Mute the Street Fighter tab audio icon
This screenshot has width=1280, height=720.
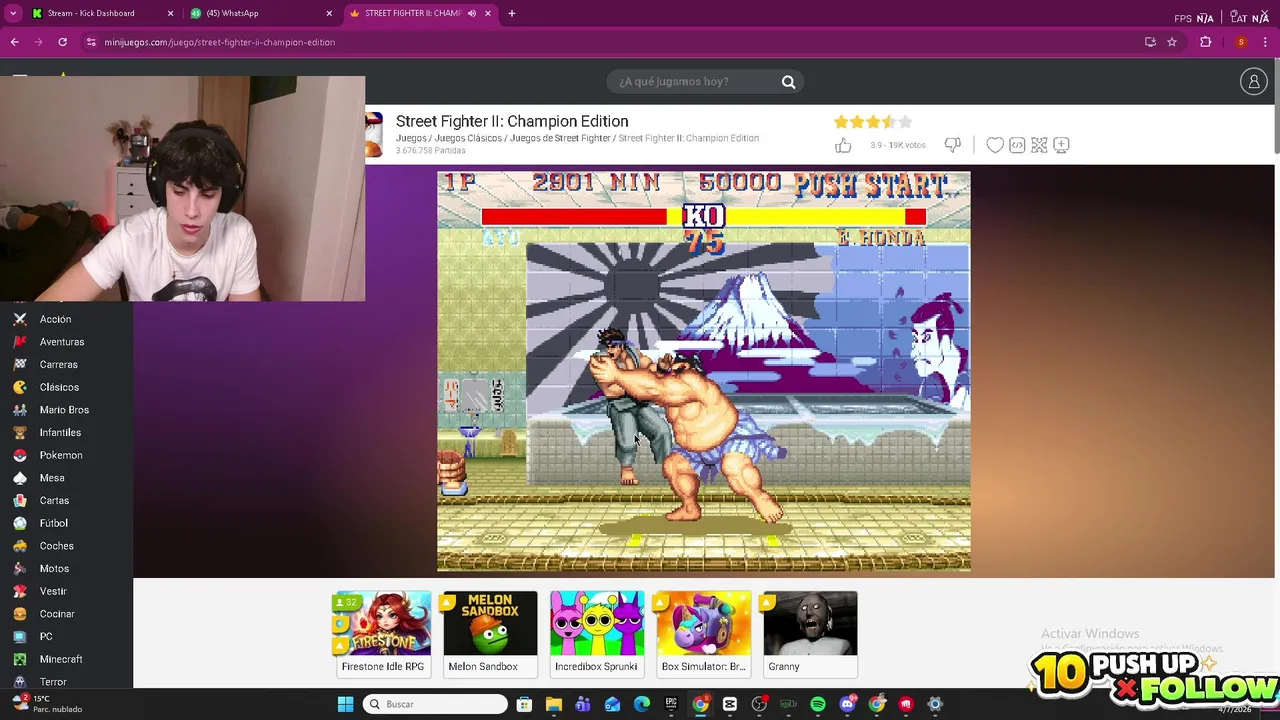[471, 13]
